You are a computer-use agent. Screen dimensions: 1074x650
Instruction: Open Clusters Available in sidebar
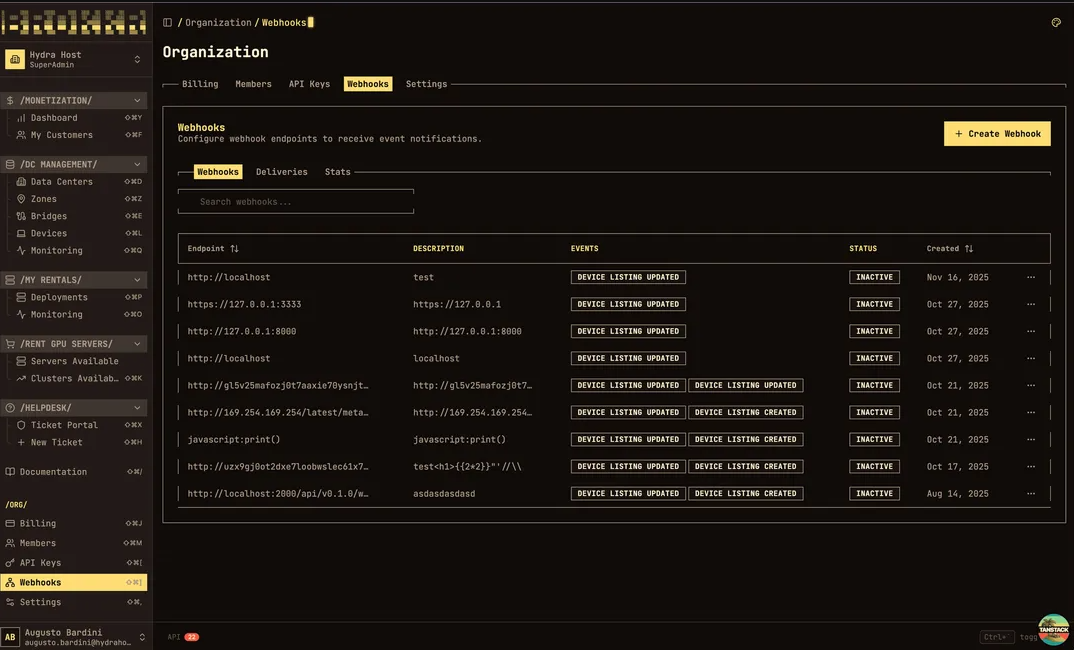click(74, 378)
